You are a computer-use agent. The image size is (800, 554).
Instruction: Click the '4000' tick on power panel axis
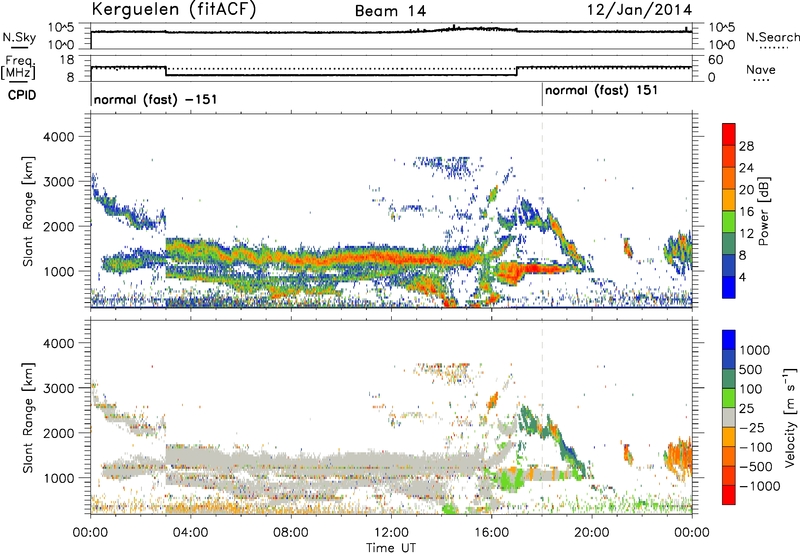click(x=58, y=137)
